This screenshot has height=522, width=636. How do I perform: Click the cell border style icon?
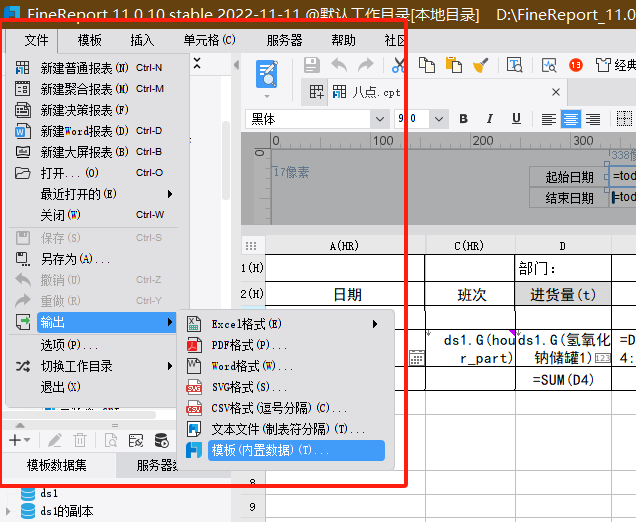(x=624, y=119)
